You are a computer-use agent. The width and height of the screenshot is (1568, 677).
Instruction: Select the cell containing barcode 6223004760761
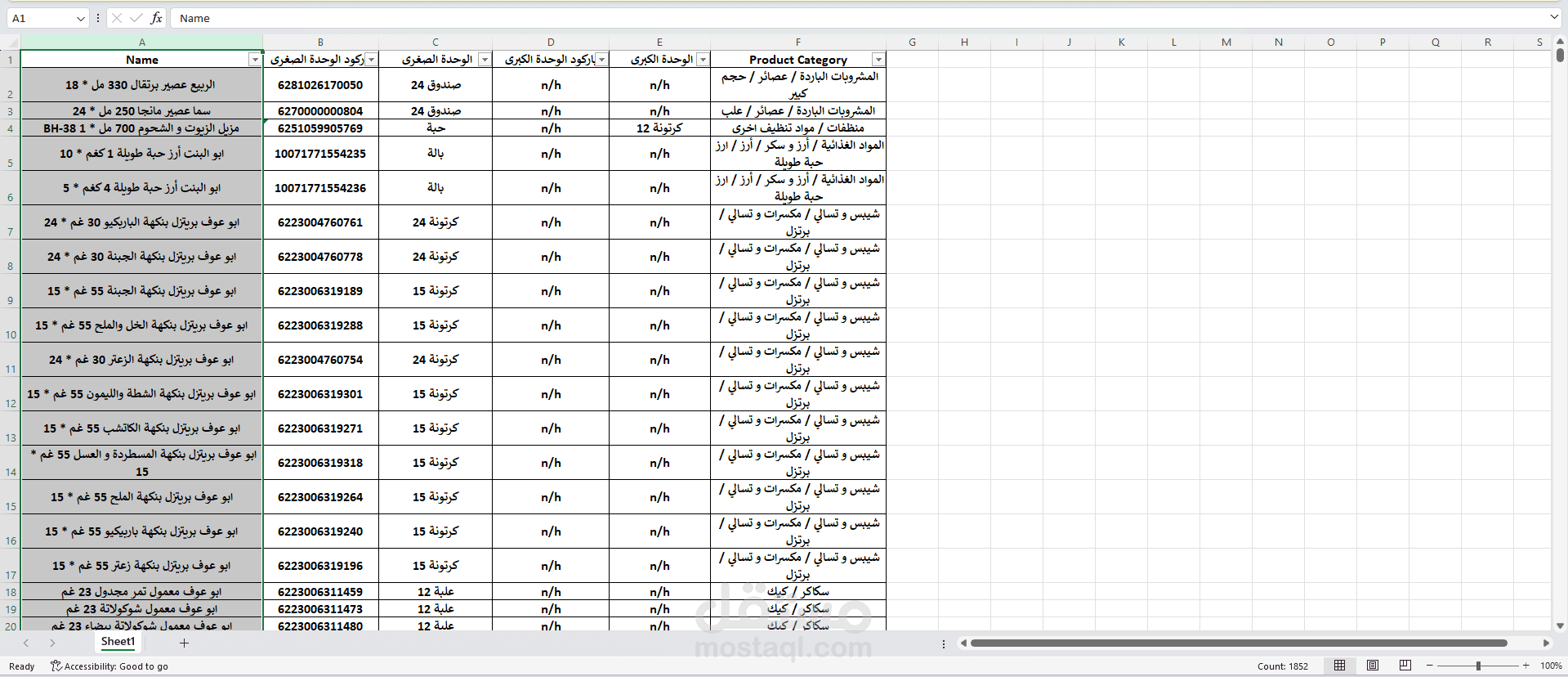320,222
